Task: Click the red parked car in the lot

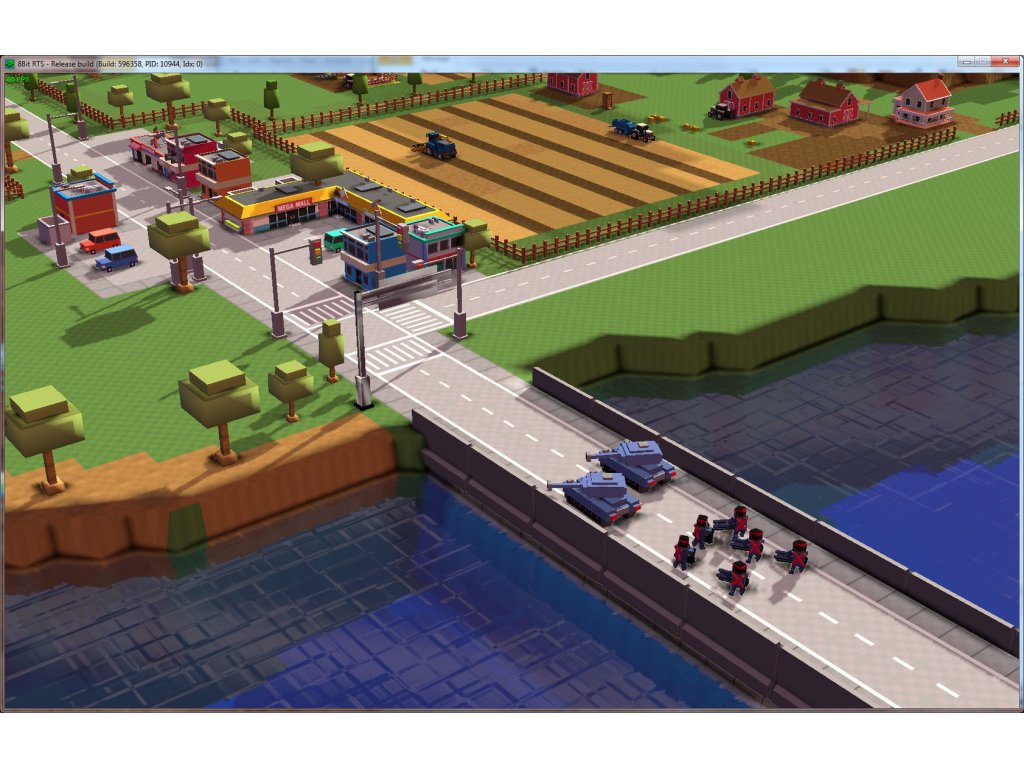Action: [x=100, y=240]
